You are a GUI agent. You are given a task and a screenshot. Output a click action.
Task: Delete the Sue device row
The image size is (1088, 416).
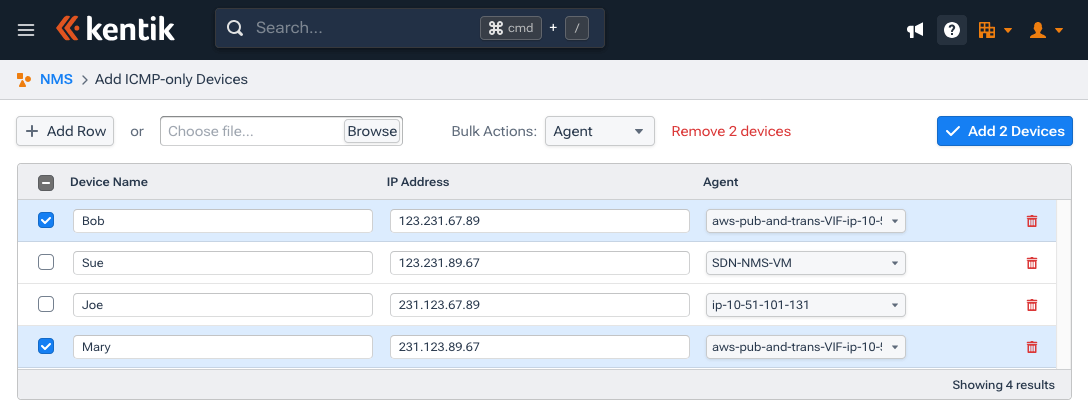[x=1032, y=263]
